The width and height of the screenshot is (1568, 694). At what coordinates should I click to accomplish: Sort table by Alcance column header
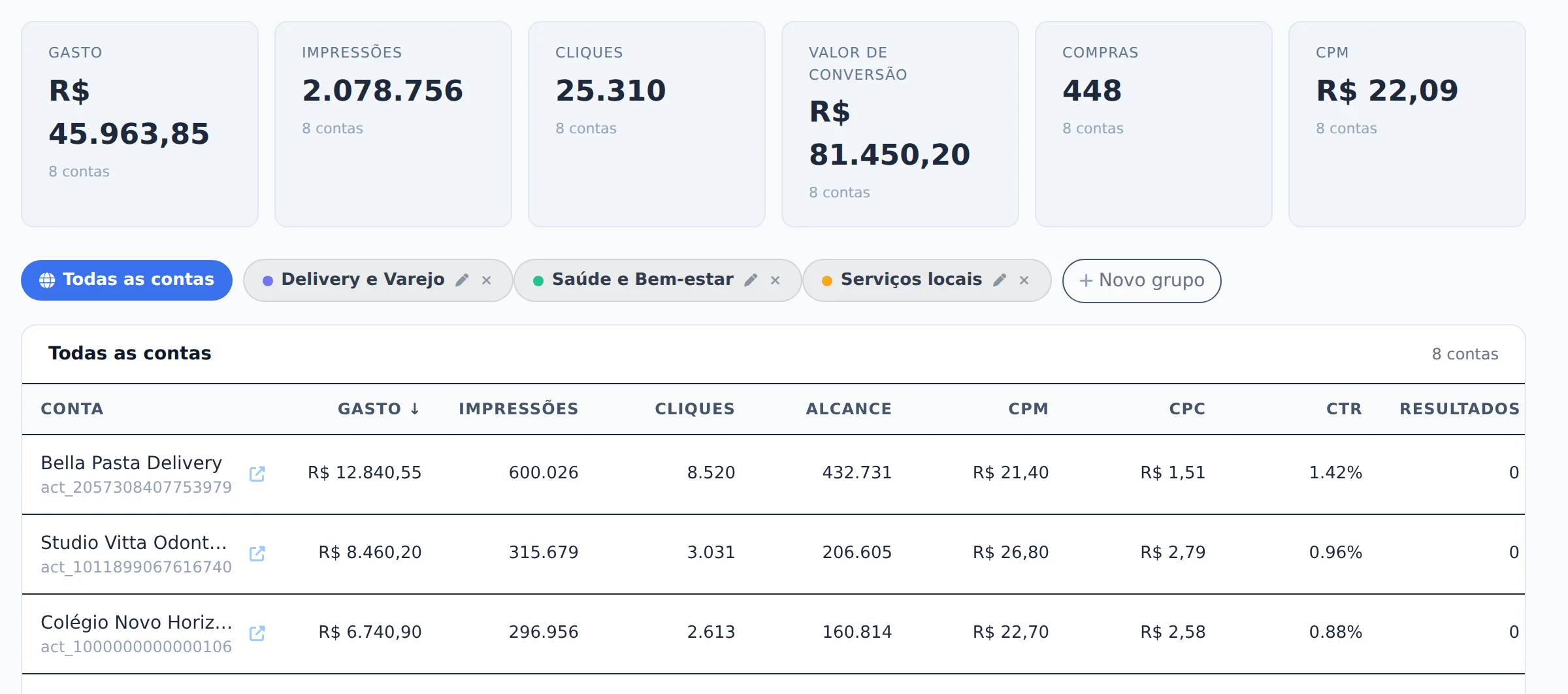coord(849,409)
